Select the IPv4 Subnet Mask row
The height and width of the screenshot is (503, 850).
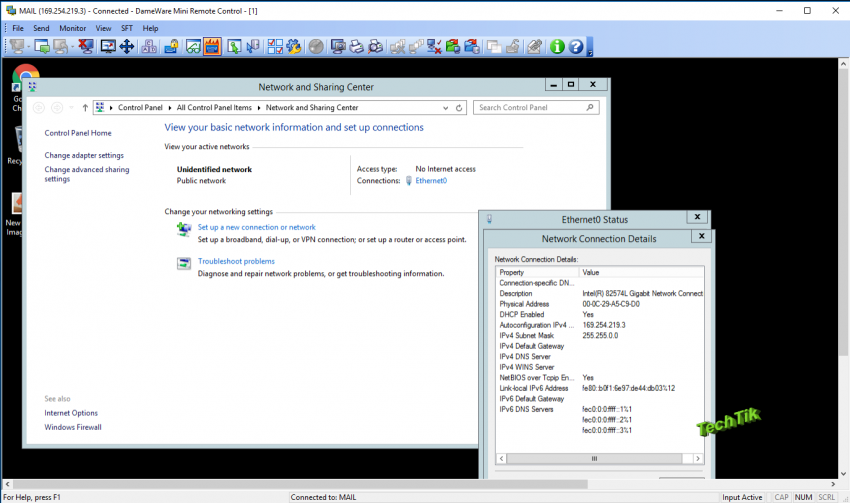pyautogui.click(x=600, y=336)
